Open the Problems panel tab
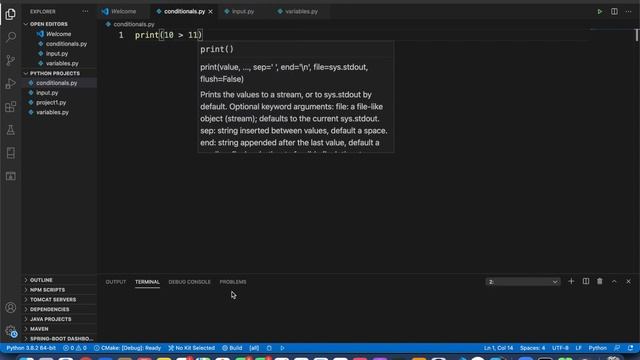The image size is (640, 360). point(233,282)
